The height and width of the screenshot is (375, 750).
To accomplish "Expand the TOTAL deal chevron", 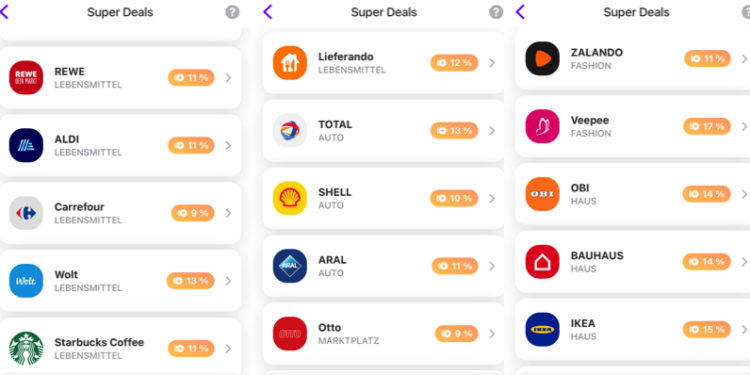I will (492, 131).
